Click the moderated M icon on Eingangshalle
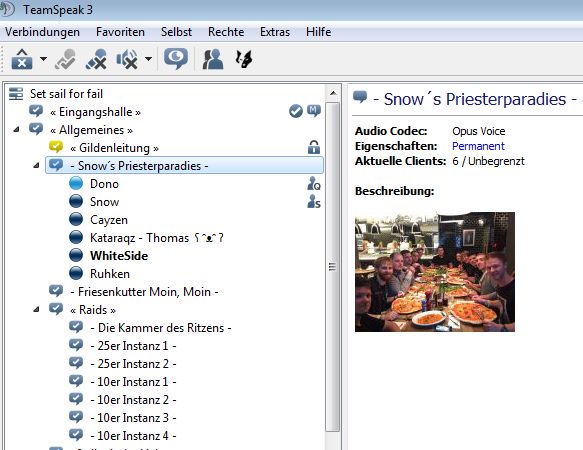The image size is (583, 450). [314, 111]
